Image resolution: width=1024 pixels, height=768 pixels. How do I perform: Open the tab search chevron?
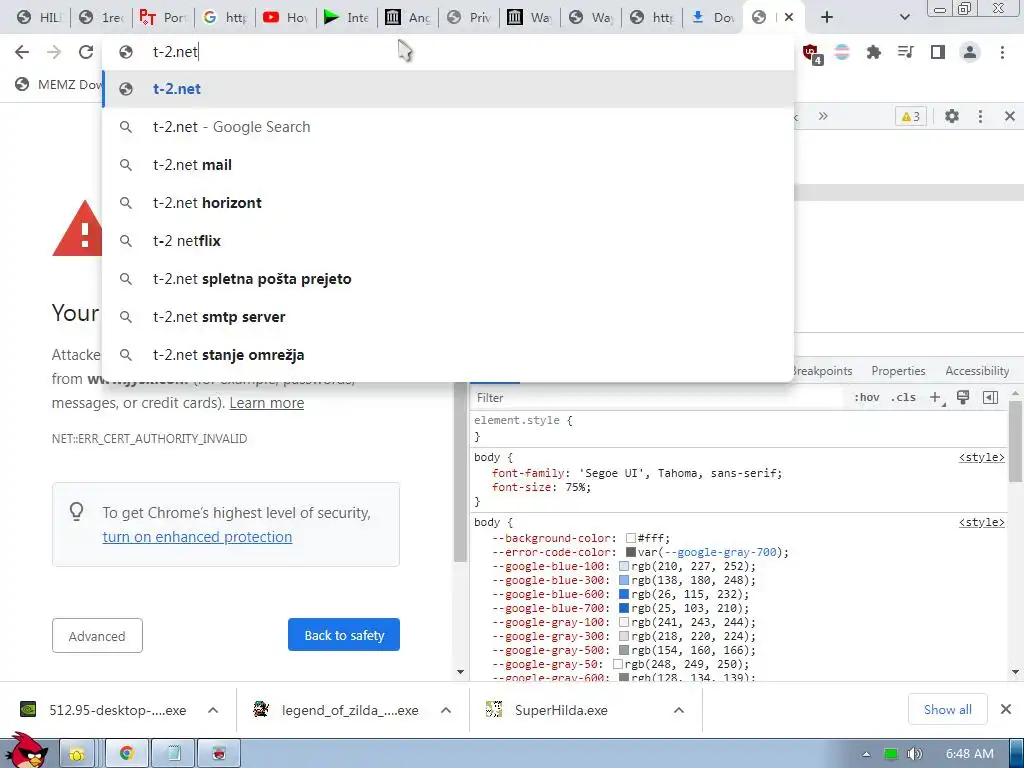point(904,18)
